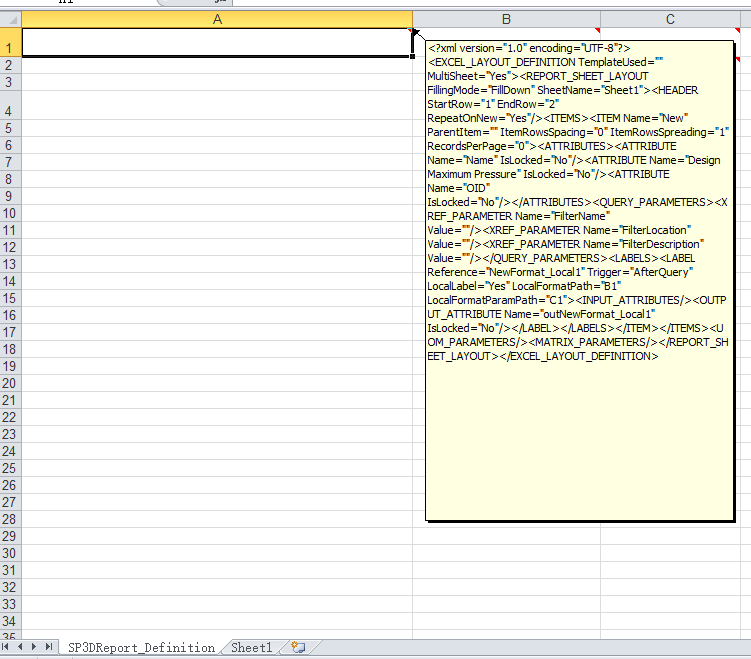Click inside cell A1

217,42
